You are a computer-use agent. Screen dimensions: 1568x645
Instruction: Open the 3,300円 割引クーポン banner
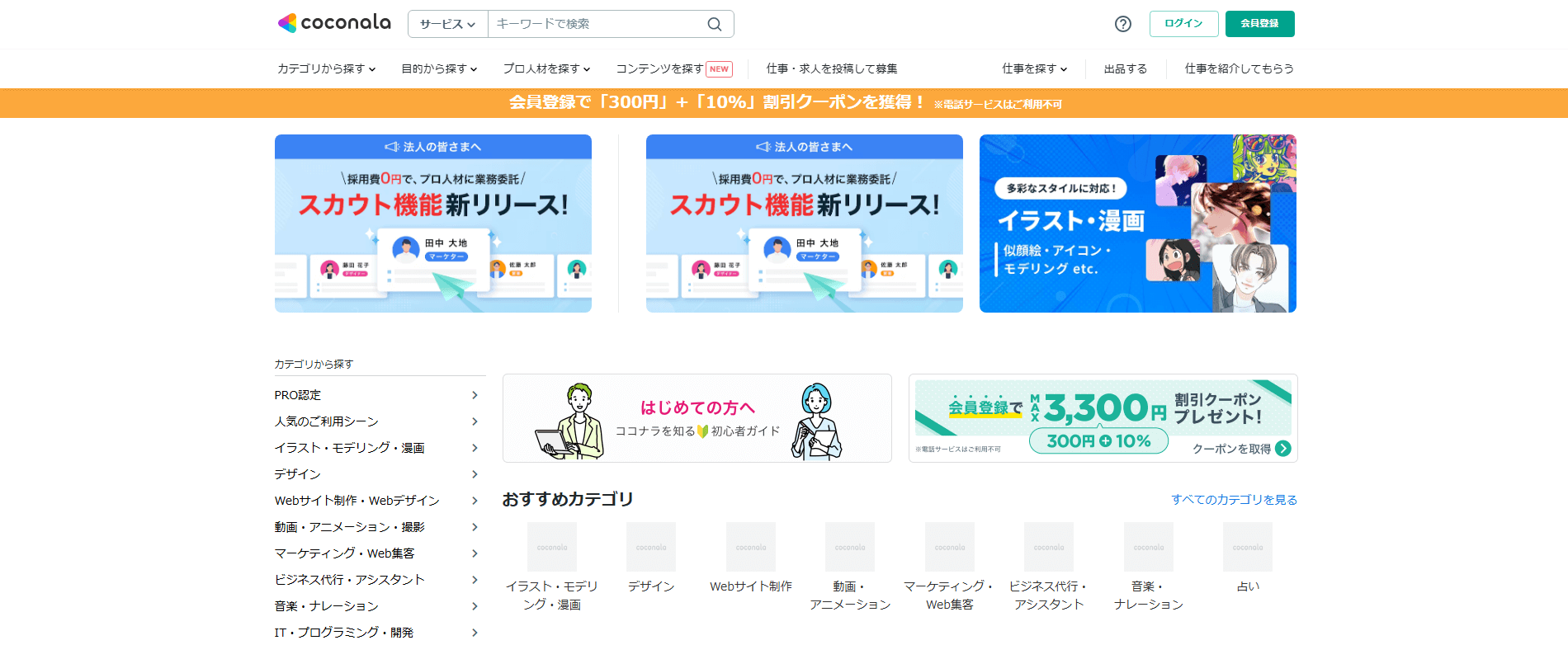1103,418
